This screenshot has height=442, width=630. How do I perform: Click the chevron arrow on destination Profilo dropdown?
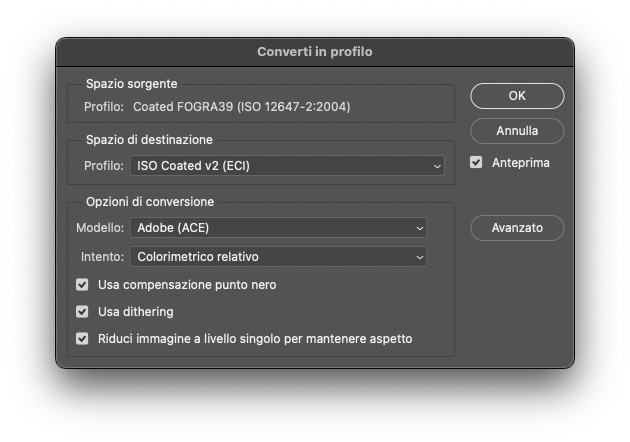point(437,166)
